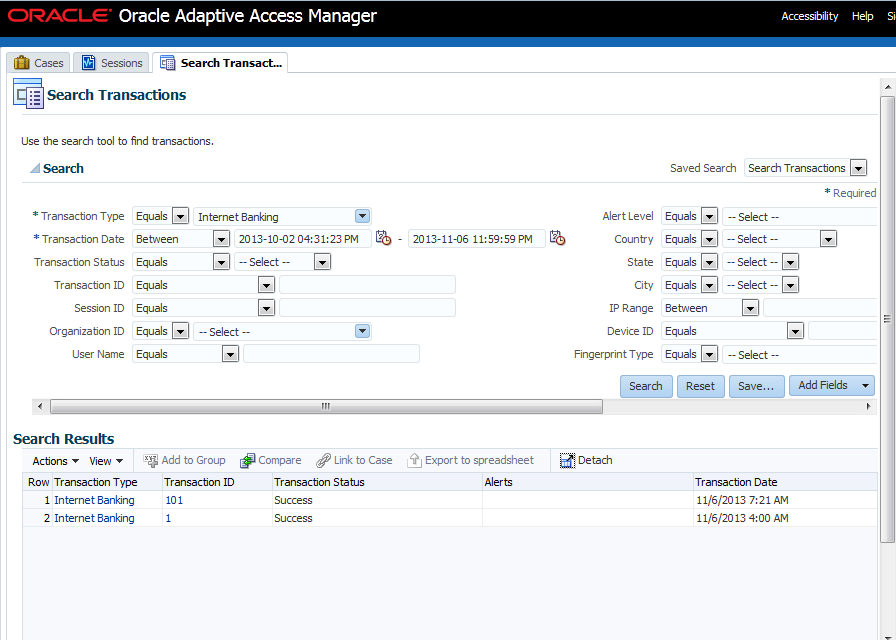The image size is (896, 640).
Task: Collapse the Search section triangle
Action: click(35, 169)
